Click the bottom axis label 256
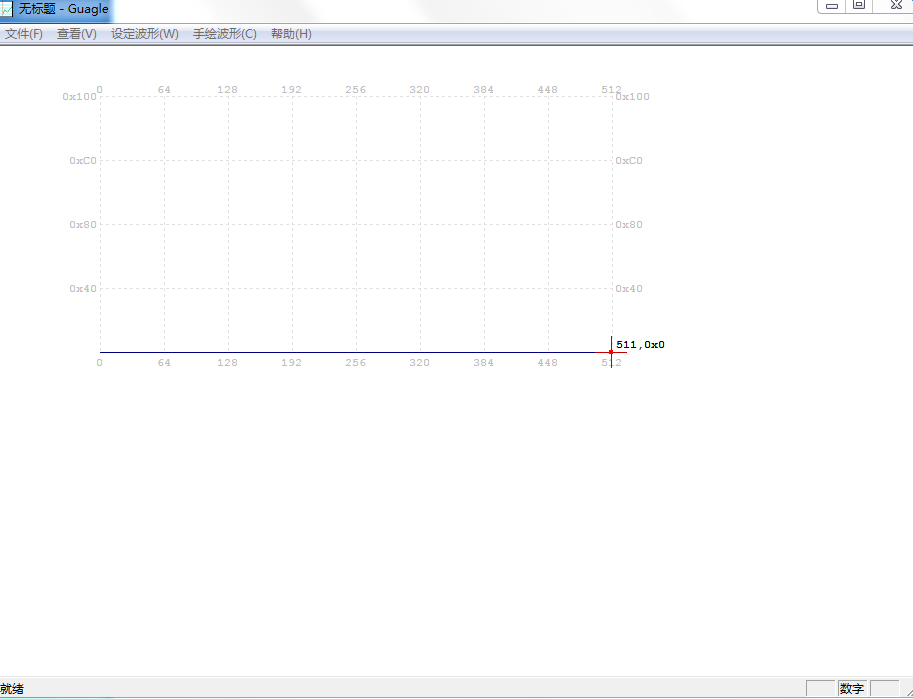 point(356,363)
